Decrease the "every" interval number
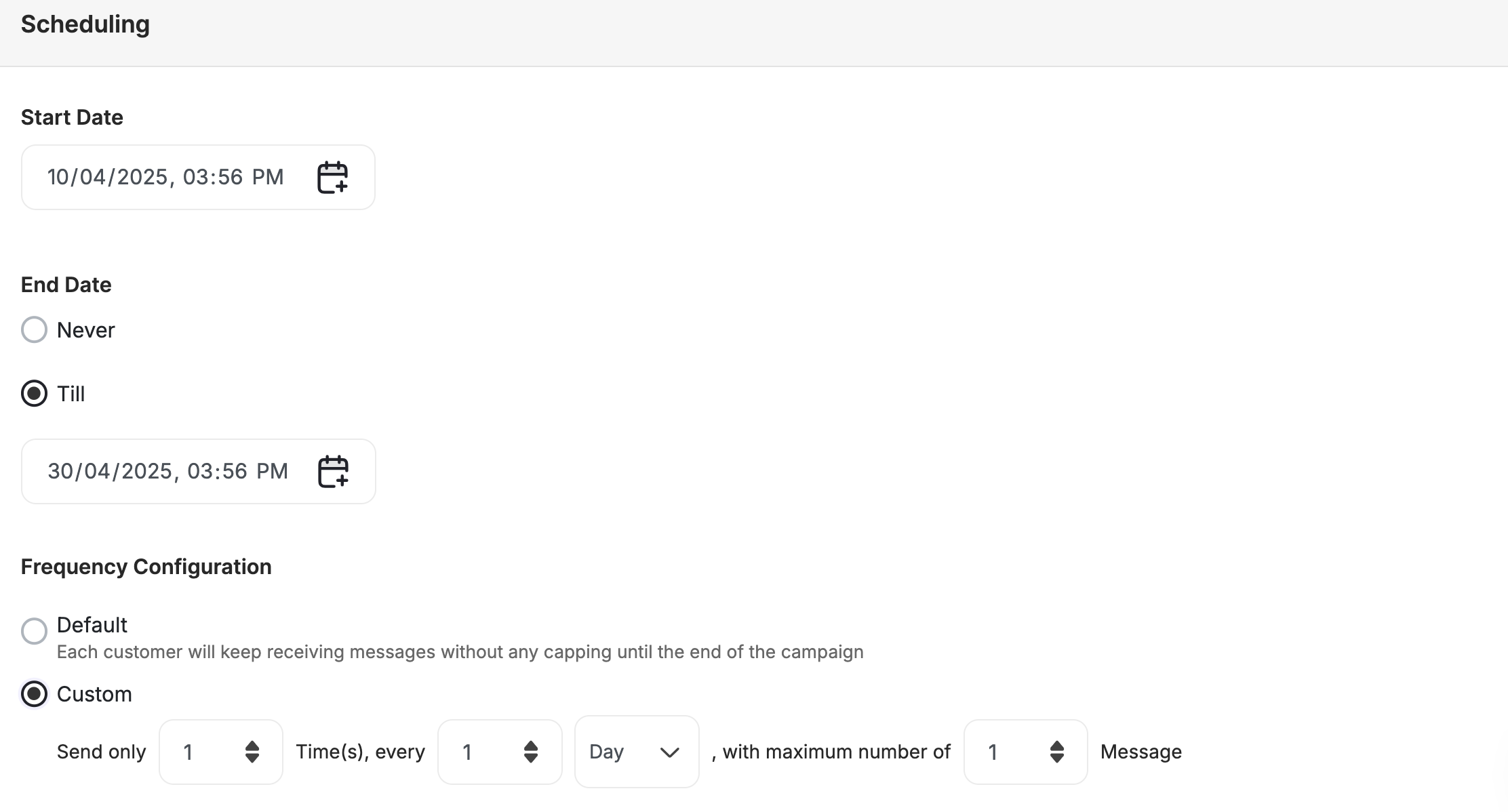 click(x=532, y=759)
